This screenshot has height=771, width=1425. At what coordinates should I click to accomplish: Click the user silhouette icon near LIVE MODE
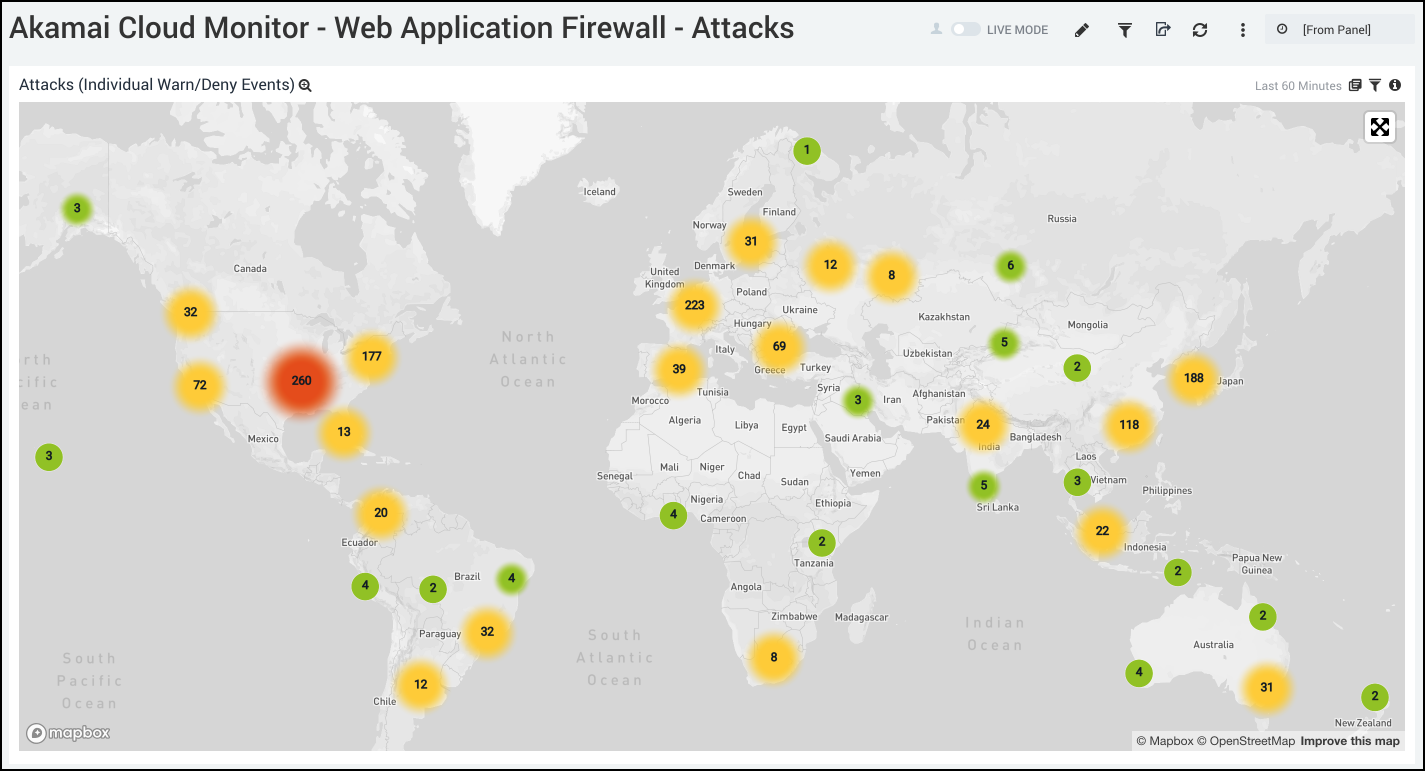[935, 30]
